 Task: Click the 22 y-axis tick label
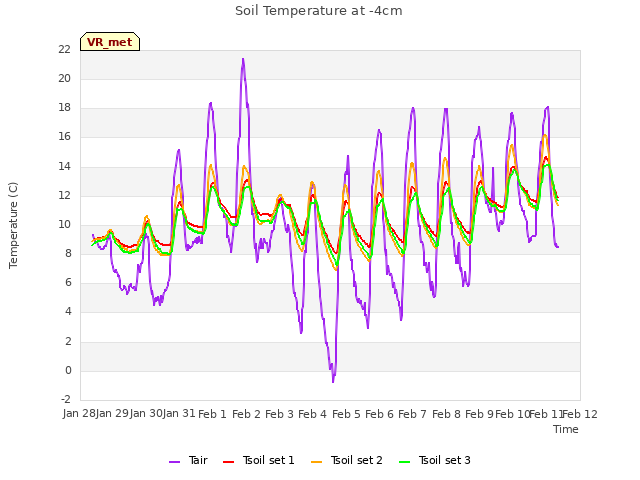[x=64, y=49]
